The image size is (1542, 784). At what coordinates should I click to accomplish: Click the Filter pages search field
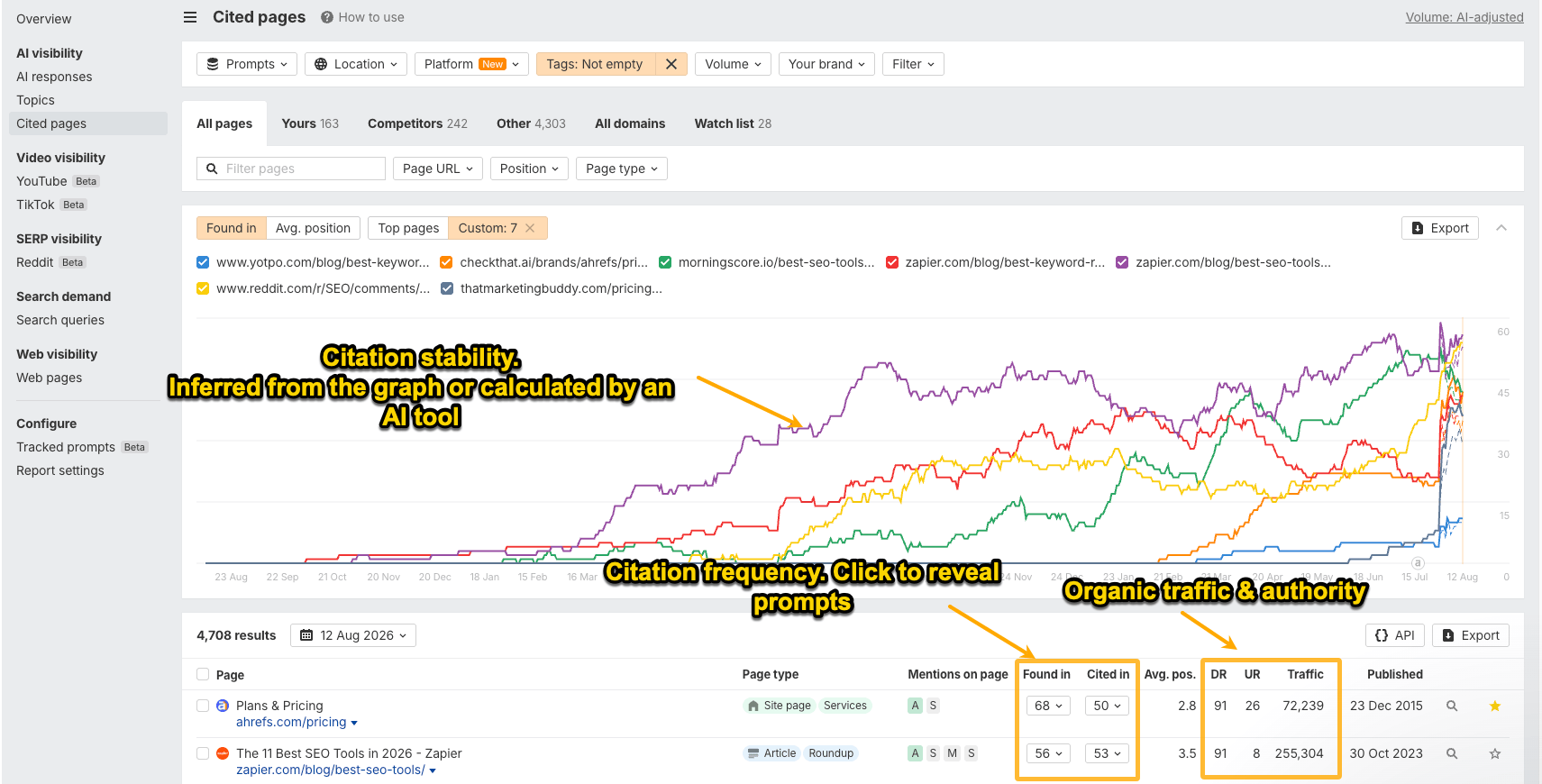point(291,169)
